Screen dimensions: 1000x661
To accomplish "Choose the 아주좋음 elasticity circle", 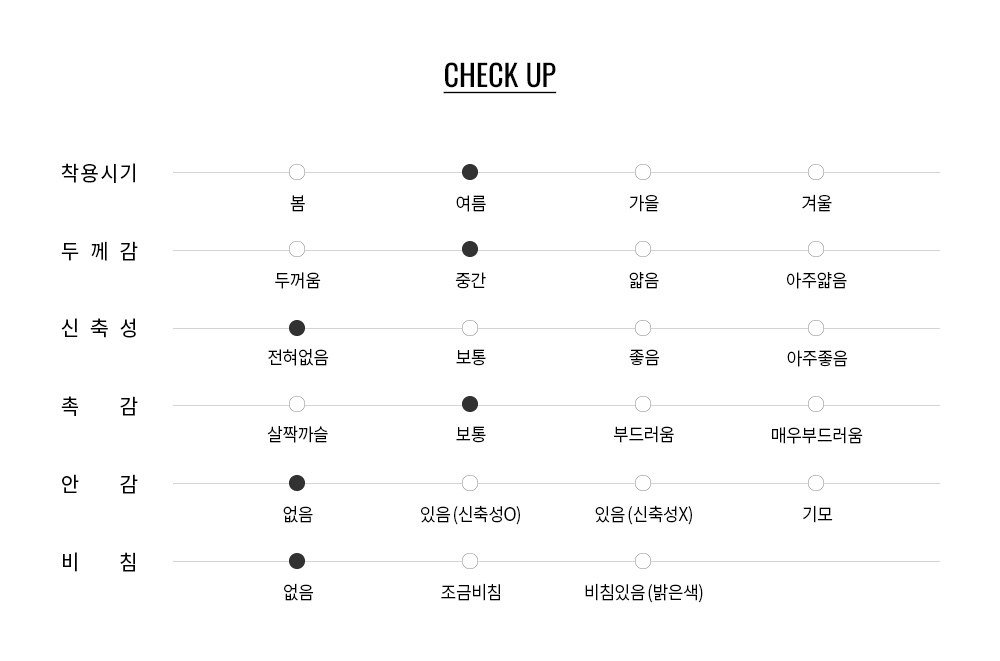I will [x=816, y=328].
